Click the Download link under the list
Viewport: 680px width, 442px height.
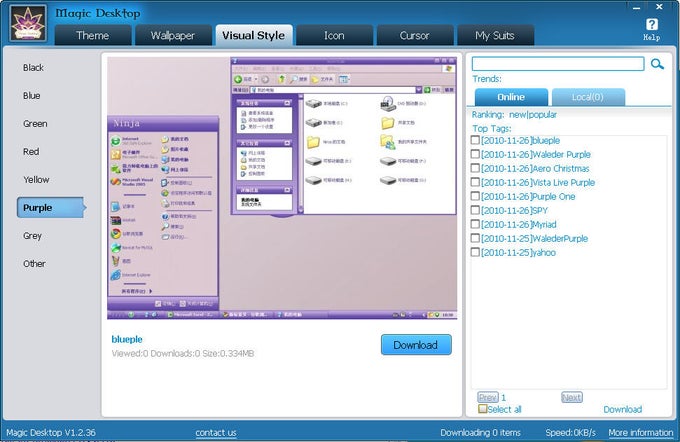tap(622, 409)
